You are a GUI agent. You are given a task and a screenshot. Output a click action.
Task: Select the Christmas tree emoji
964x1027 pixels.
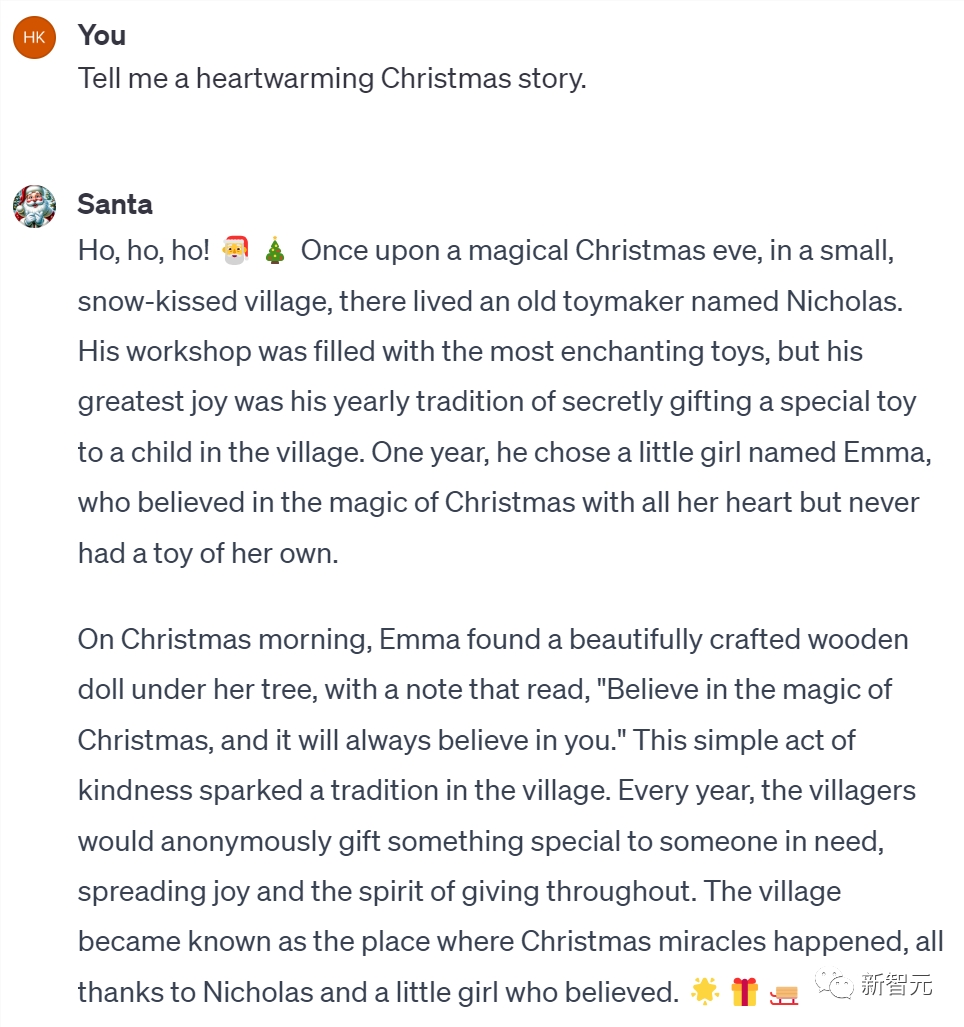tap(274, 251)
